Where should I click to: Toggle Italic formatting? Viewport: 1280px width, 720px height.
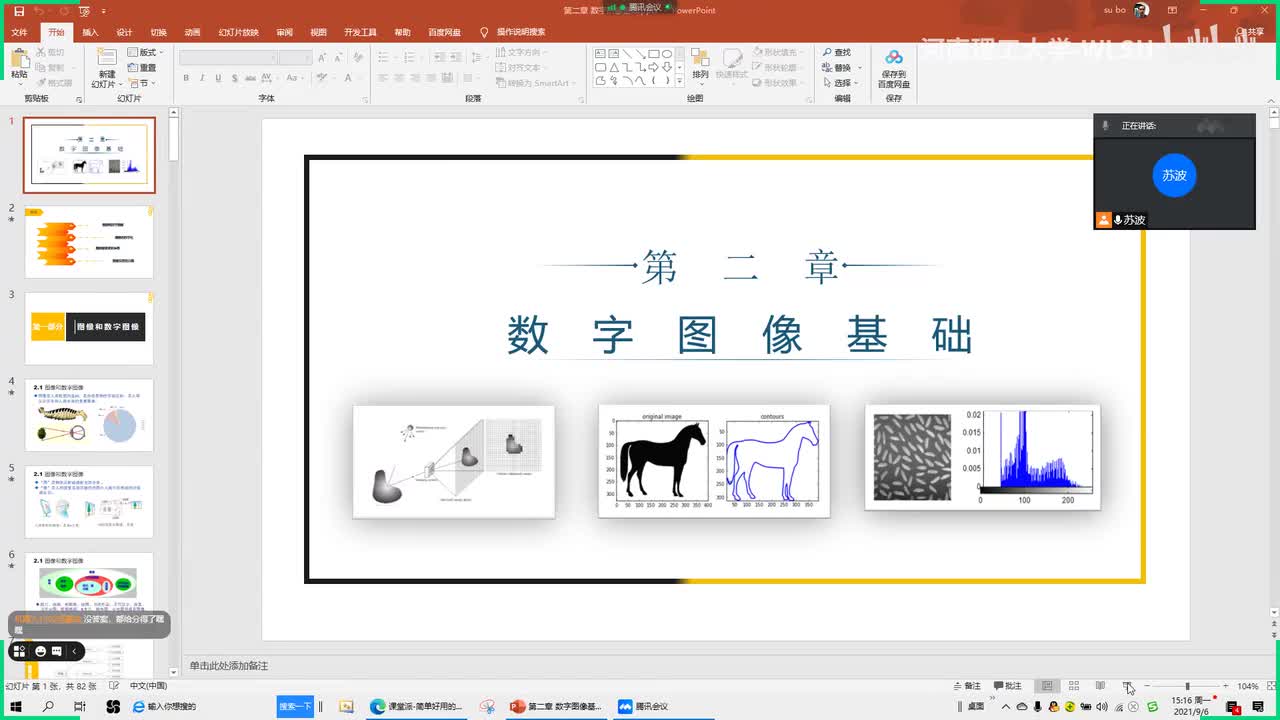(202, 78)
